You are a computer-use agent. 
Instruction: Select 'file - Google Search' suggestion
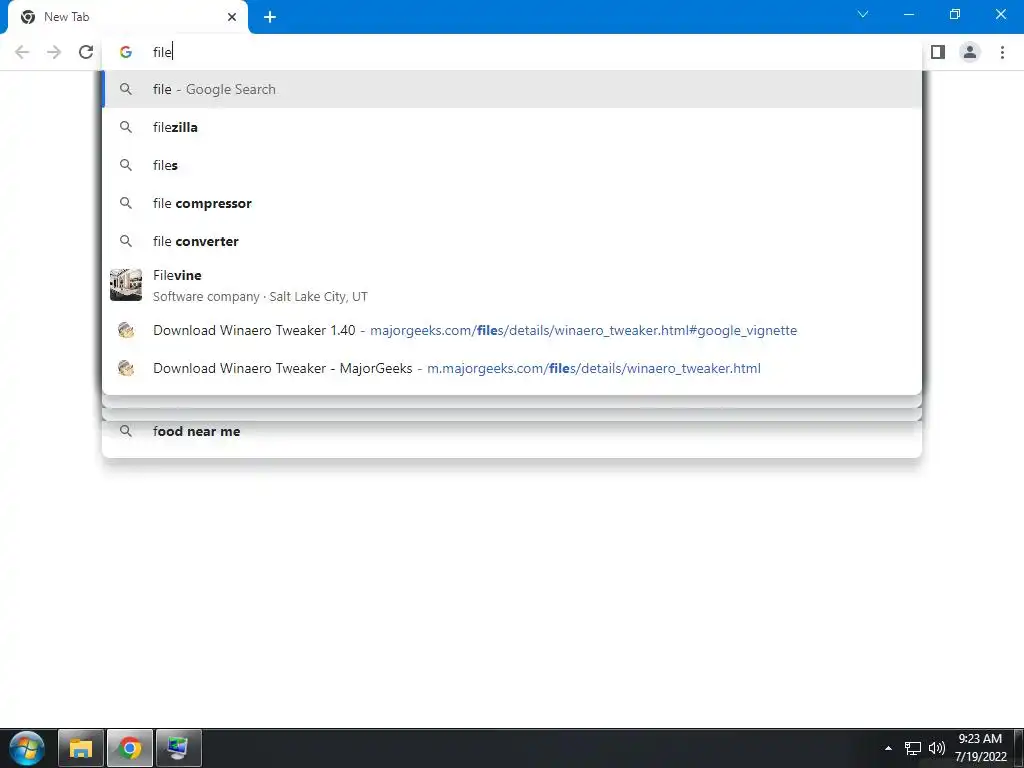(512, 89)
